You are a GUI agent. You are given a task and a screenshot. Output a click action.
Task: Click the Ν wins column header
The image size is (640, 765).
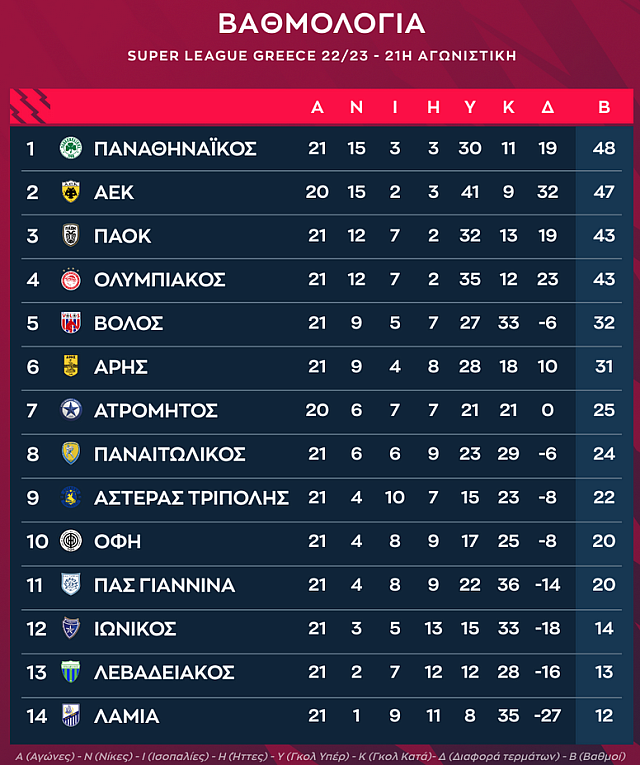357,108
